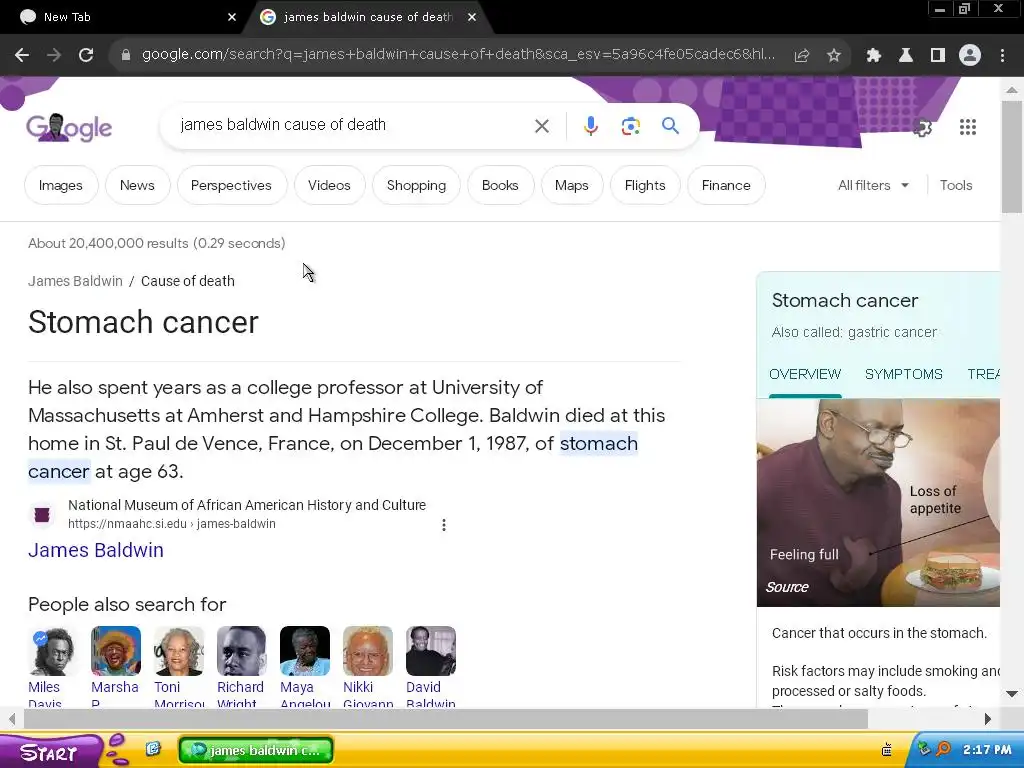Select Richard Wright in related people
Image resolution: width=1024 pixels, height=768 pixels.
[241, 666]
